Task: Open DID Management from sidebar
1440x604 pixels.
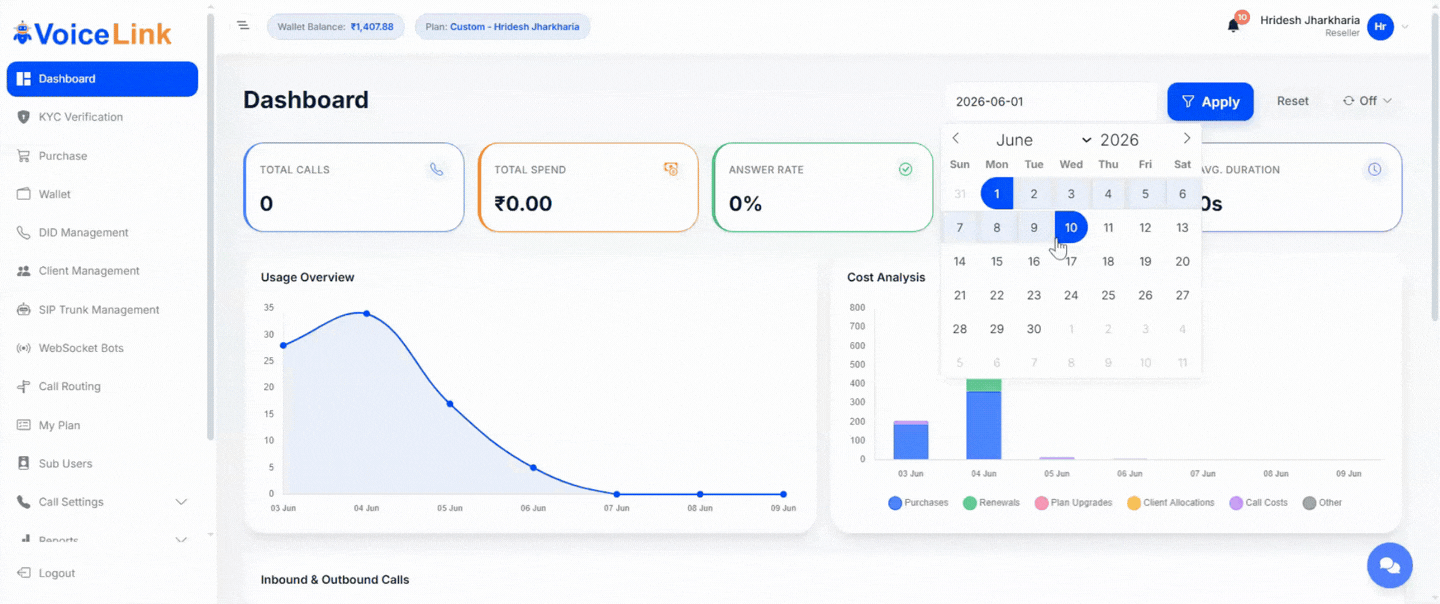Action: [102, 233]
